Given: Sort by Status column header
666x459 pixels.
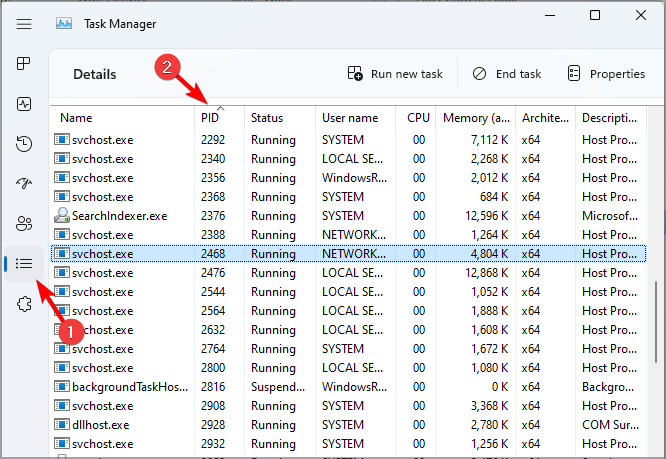Looking at the screenshot, I should [280, 118].
